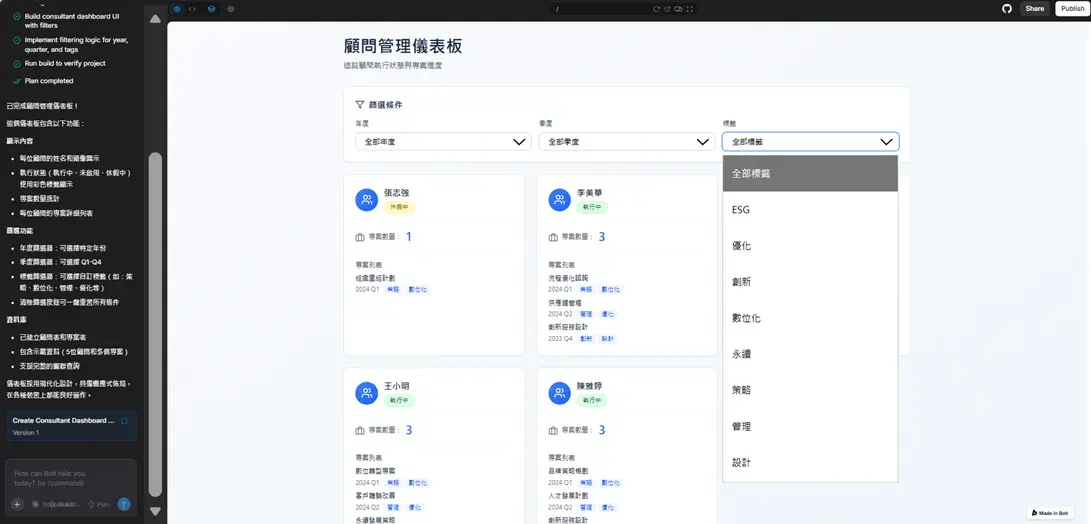This screenshot has height=524, width=1091.
Task: Select 策略 tag option in dropdown list
Action: 811,390
